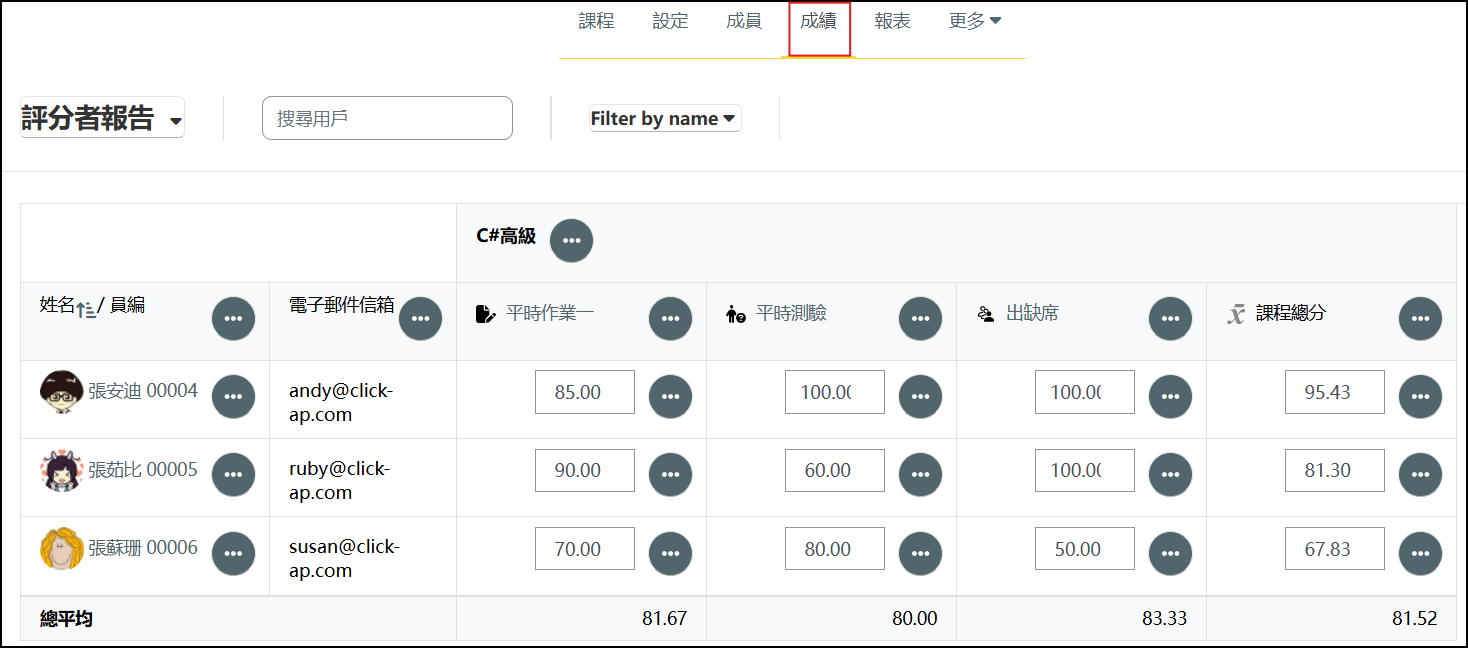Image resolution: width=1468 pixels, height=648 pixels.
Task: Switch to the 成績 tab
Action: coord(819,21)
